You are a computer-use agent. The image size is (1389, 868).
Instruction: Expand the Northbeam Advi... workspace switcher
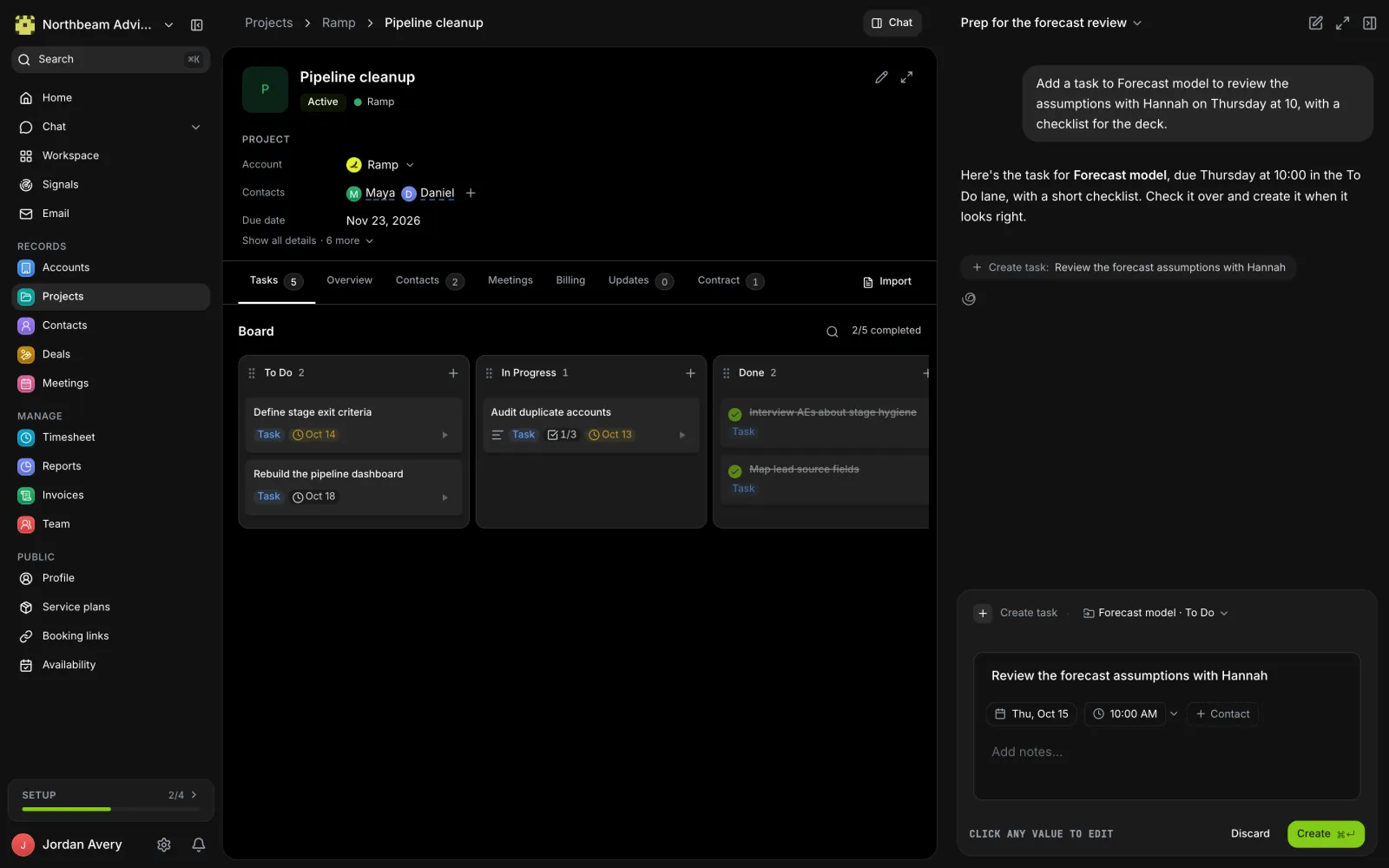168,24
